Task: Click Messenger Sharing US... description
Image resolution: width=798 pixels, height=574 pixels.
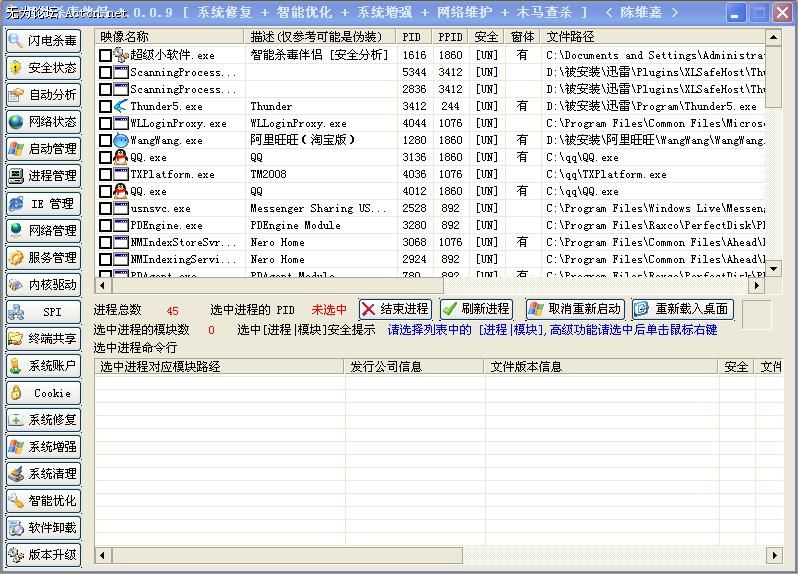Action: point(318,208)
